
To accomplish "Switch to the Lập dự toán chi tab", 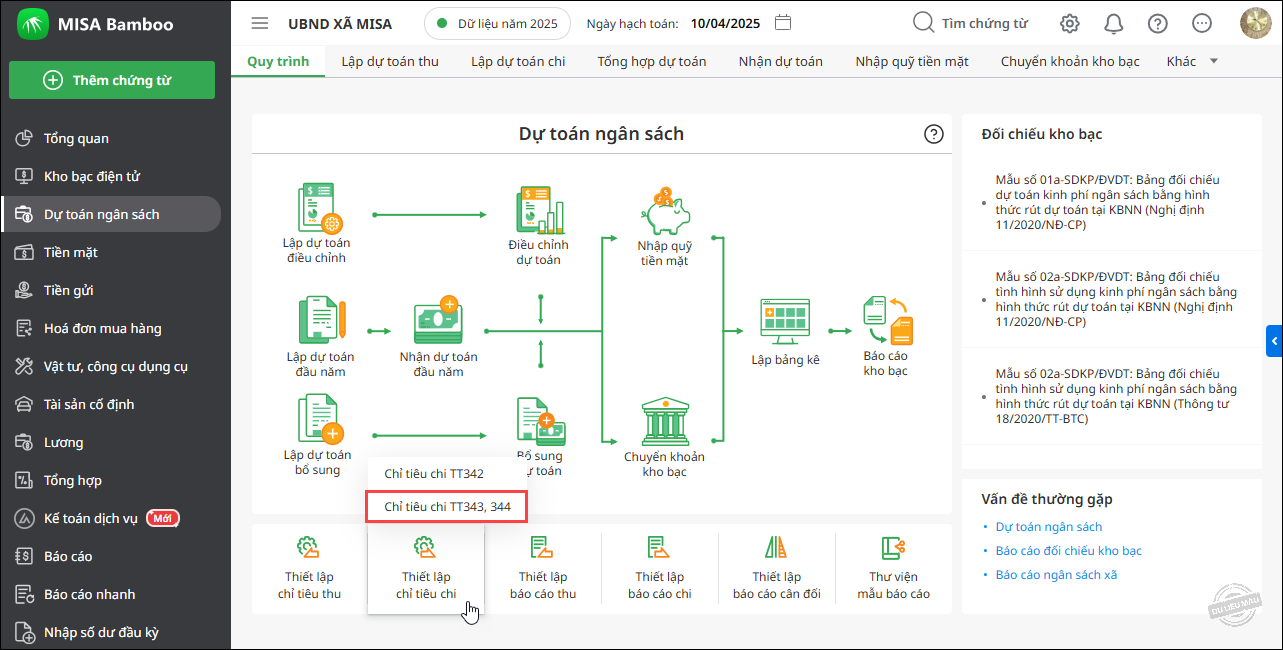I will 518,61.
